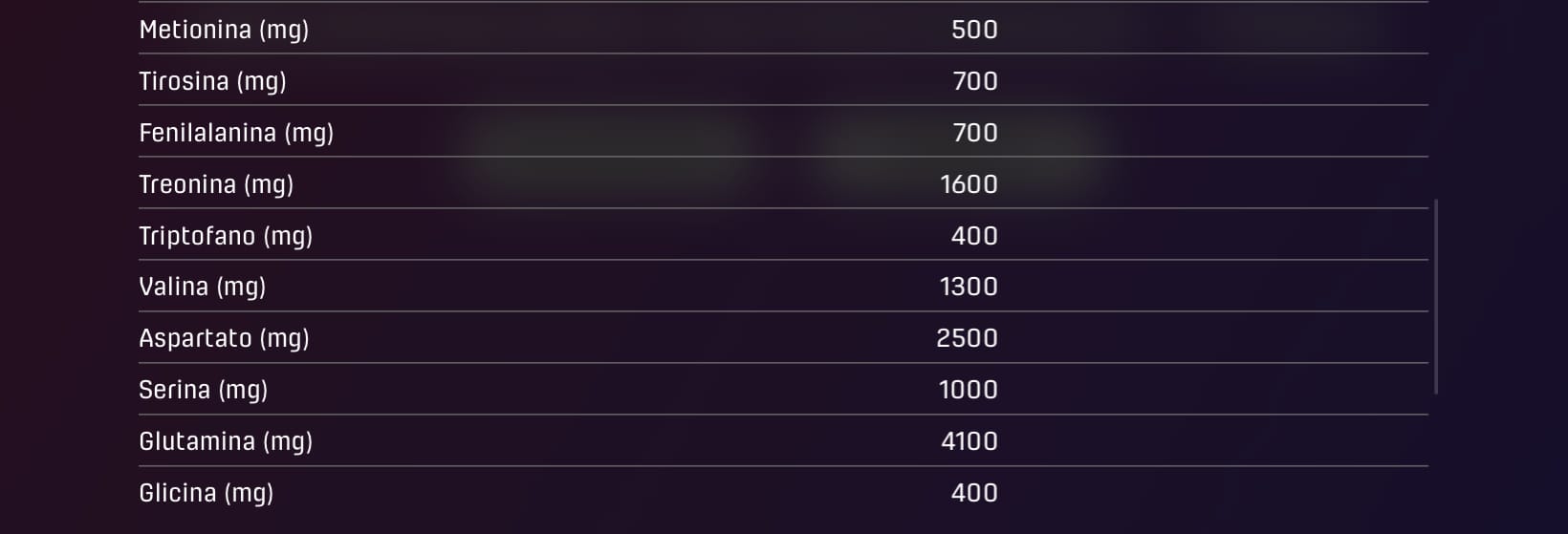The height and width of the screenshot is (534, 1568).
Task: Click the Valina value 1300
Action: 969,287
